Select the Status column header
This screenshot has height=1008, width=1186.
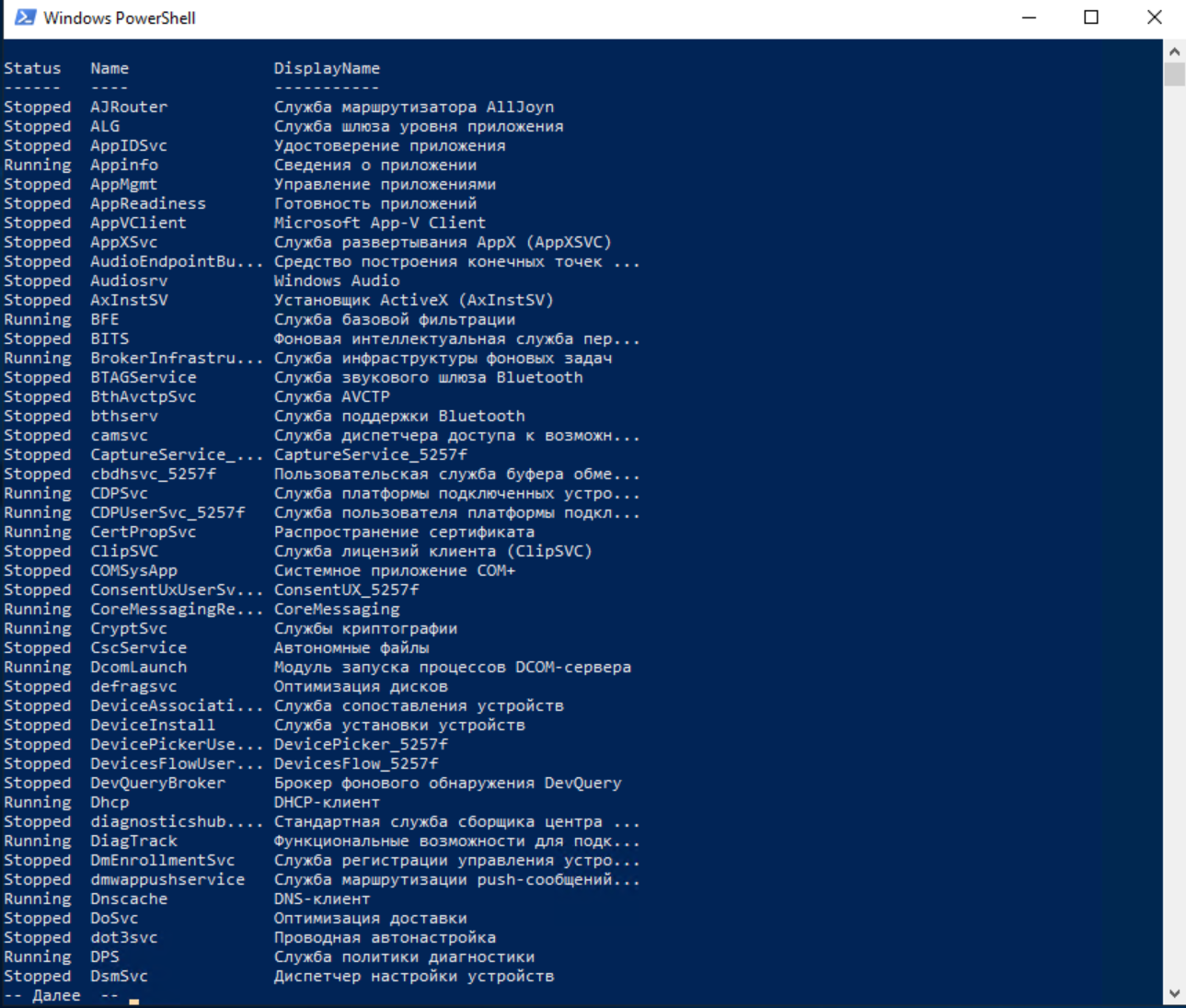(32, 67)
